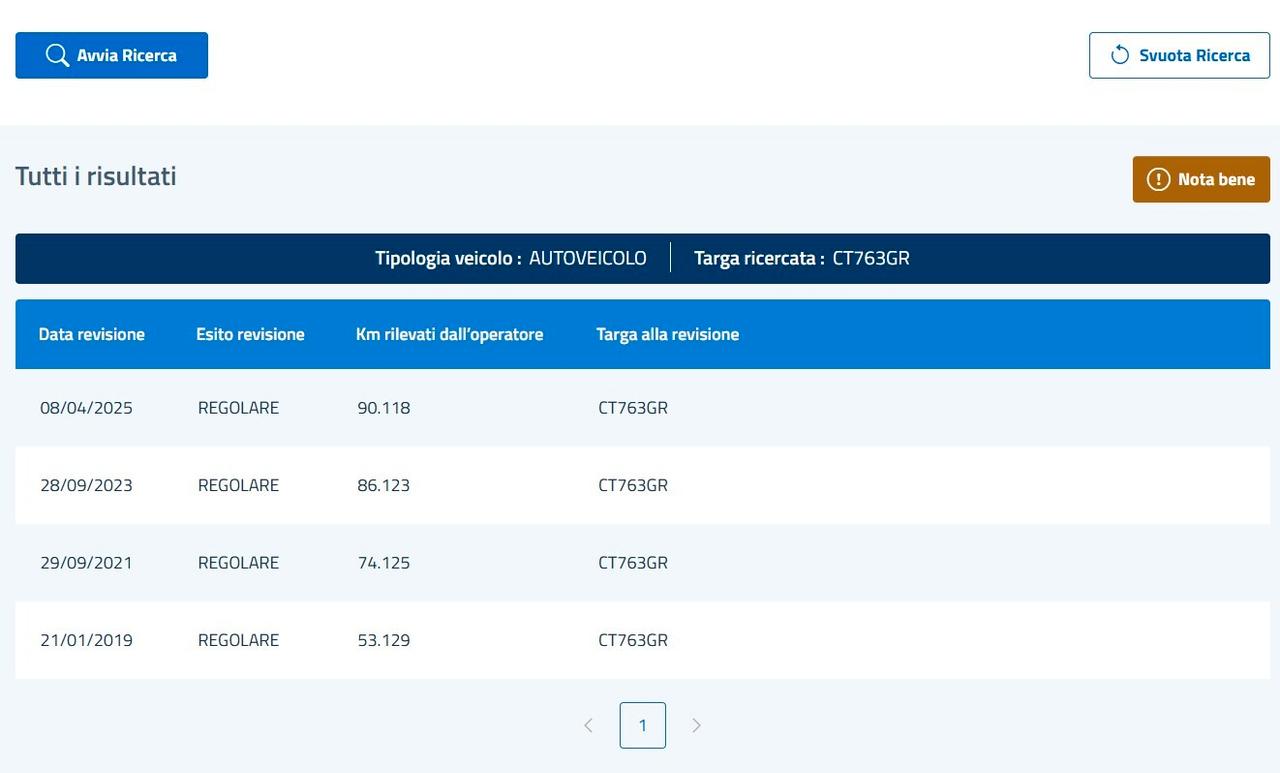This screenshot has width=1280, height=773.
Task: Click REGOLARE in the 21/01/2019 row
Action: point(238,640)
